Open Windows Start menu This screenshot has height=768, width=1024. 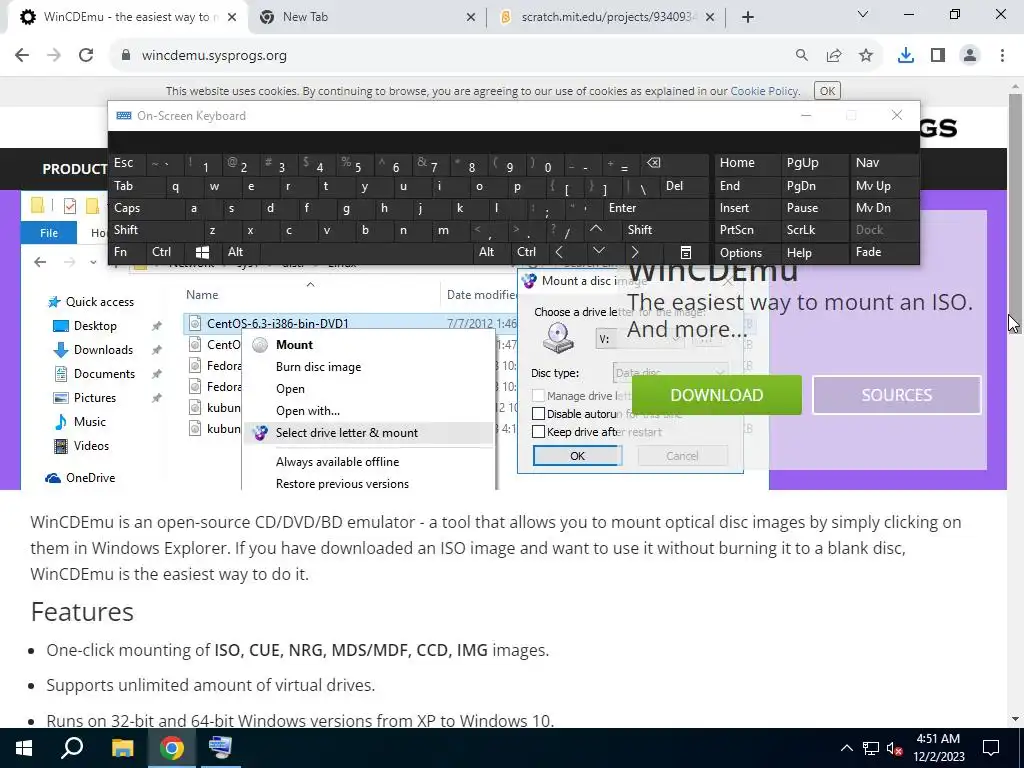pyautogui.click(x=24, y=748)
